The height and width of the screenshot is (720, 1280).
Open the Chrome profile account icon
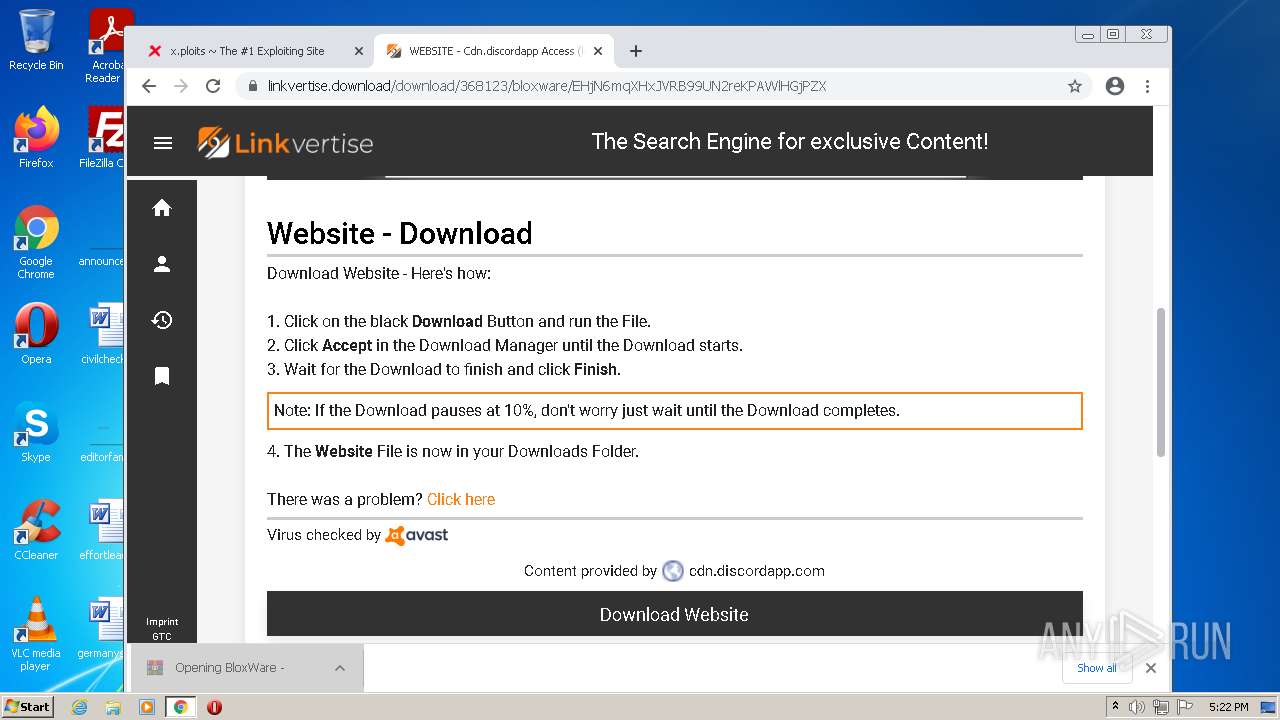(x=1115, y=86)
